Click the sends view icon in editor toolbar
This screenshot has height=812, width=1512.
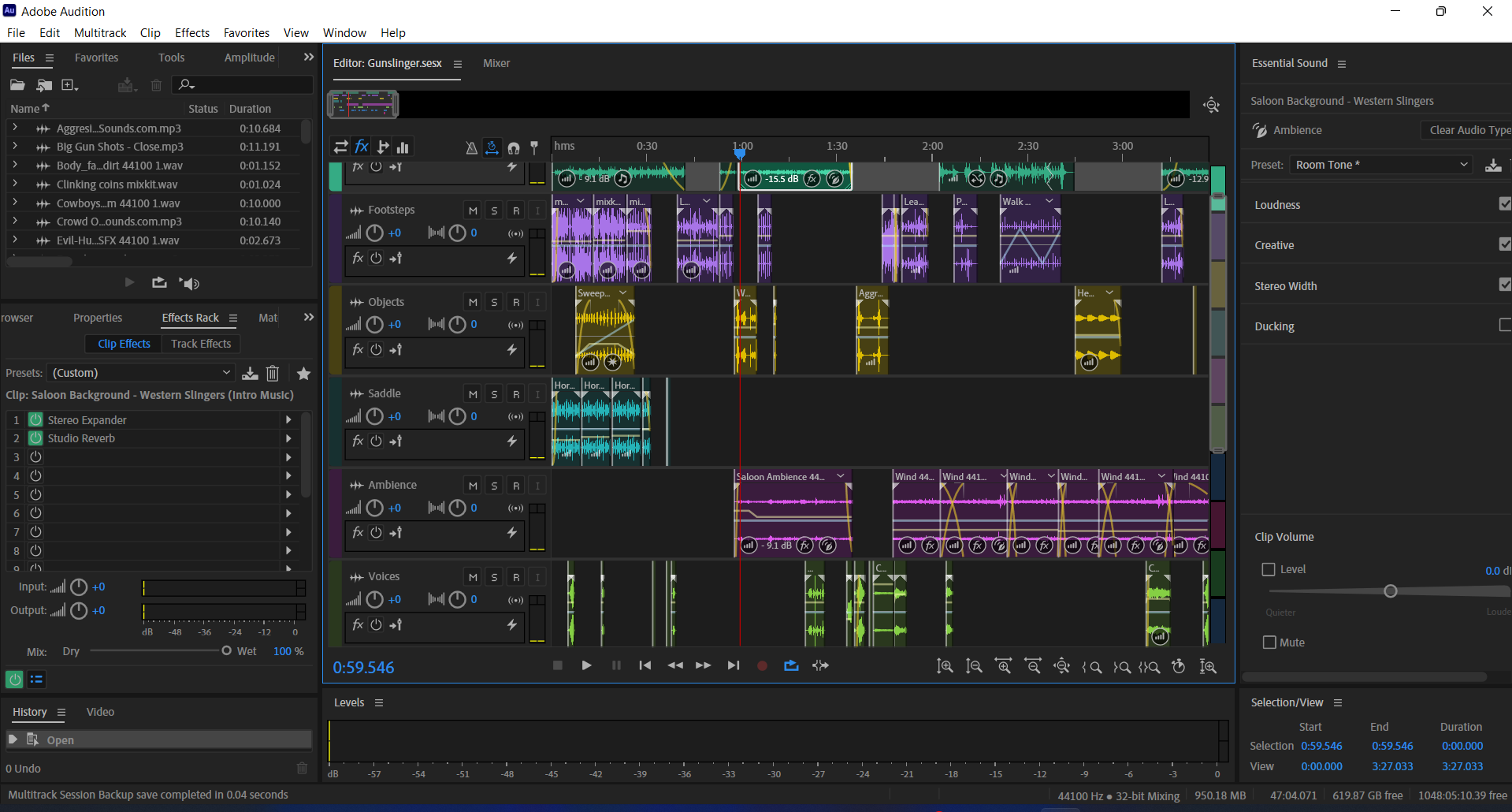(x=382, y=147)
